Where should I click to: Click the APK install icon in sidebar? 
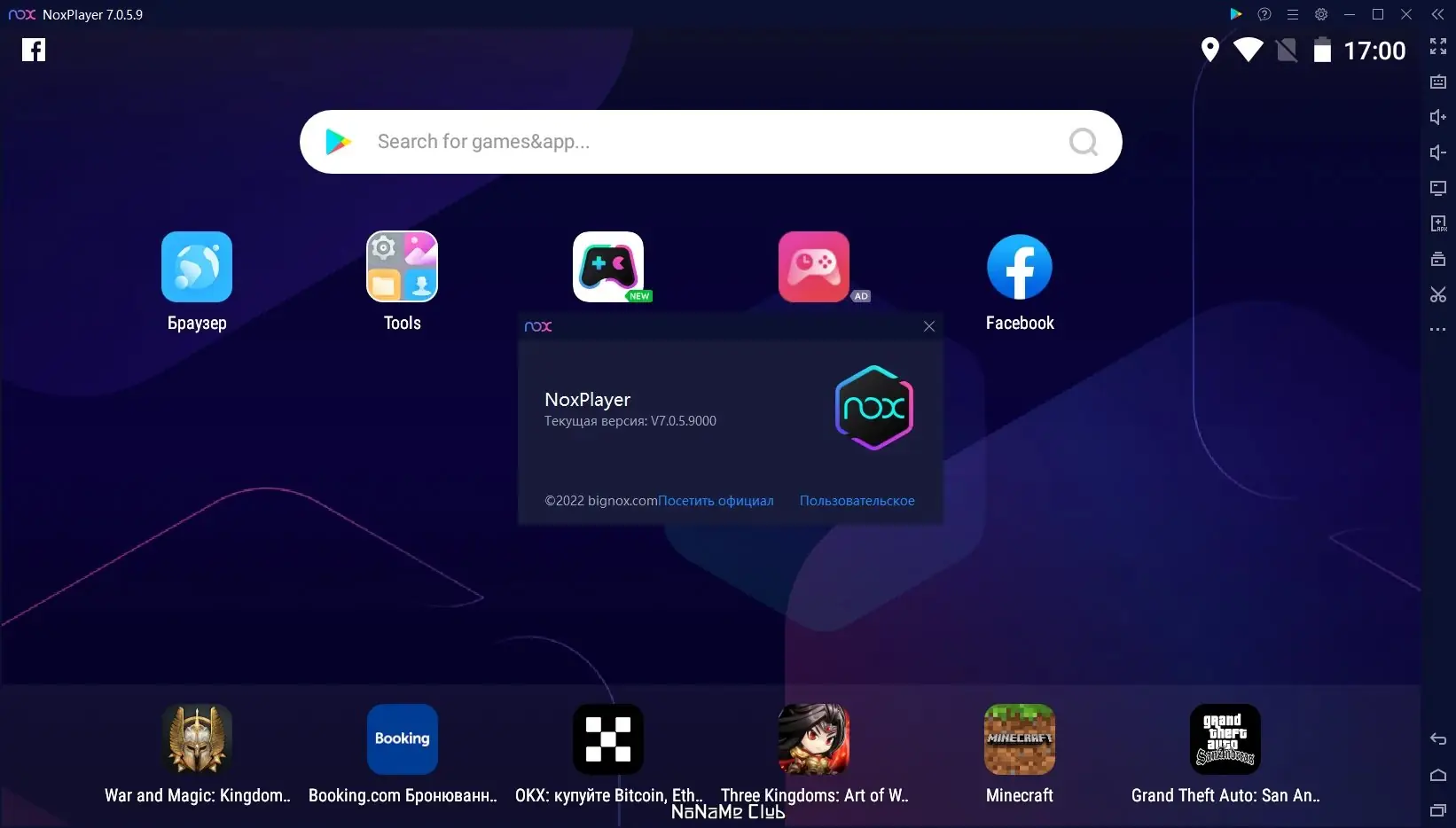point(1438,223)
